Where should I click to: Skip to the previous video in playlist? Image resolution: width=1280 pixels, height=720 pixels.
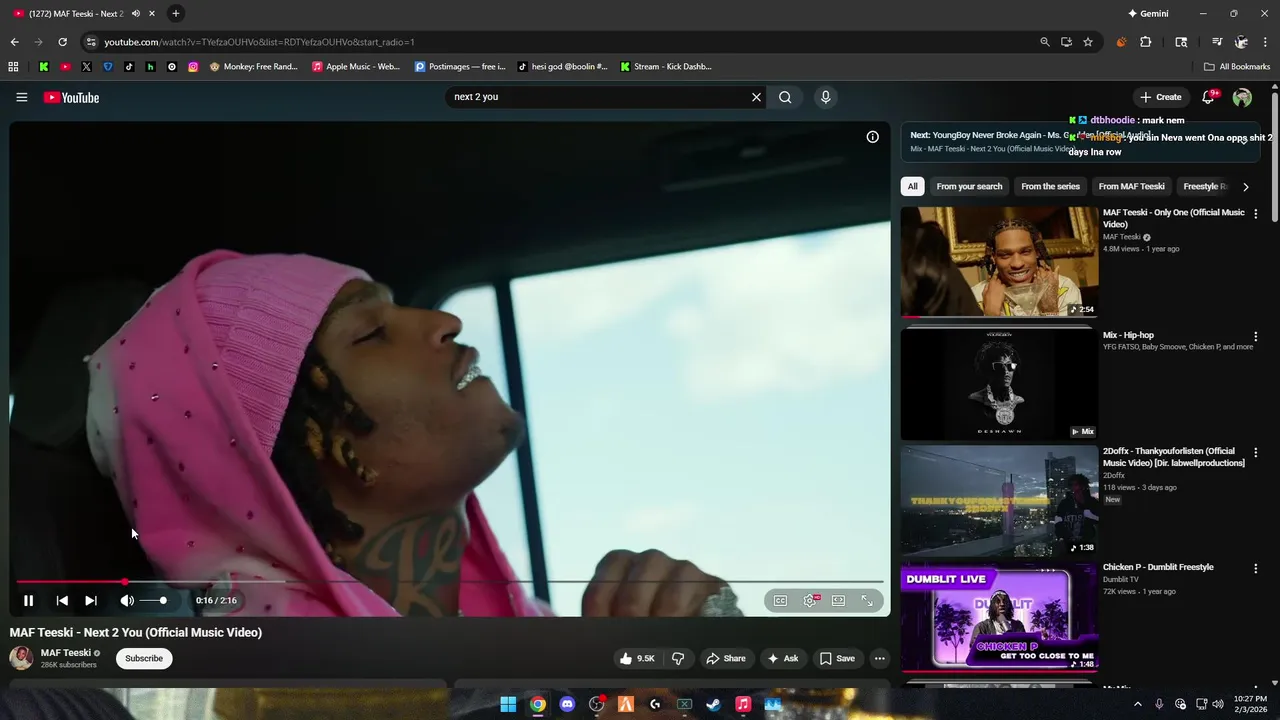point(62,600)
